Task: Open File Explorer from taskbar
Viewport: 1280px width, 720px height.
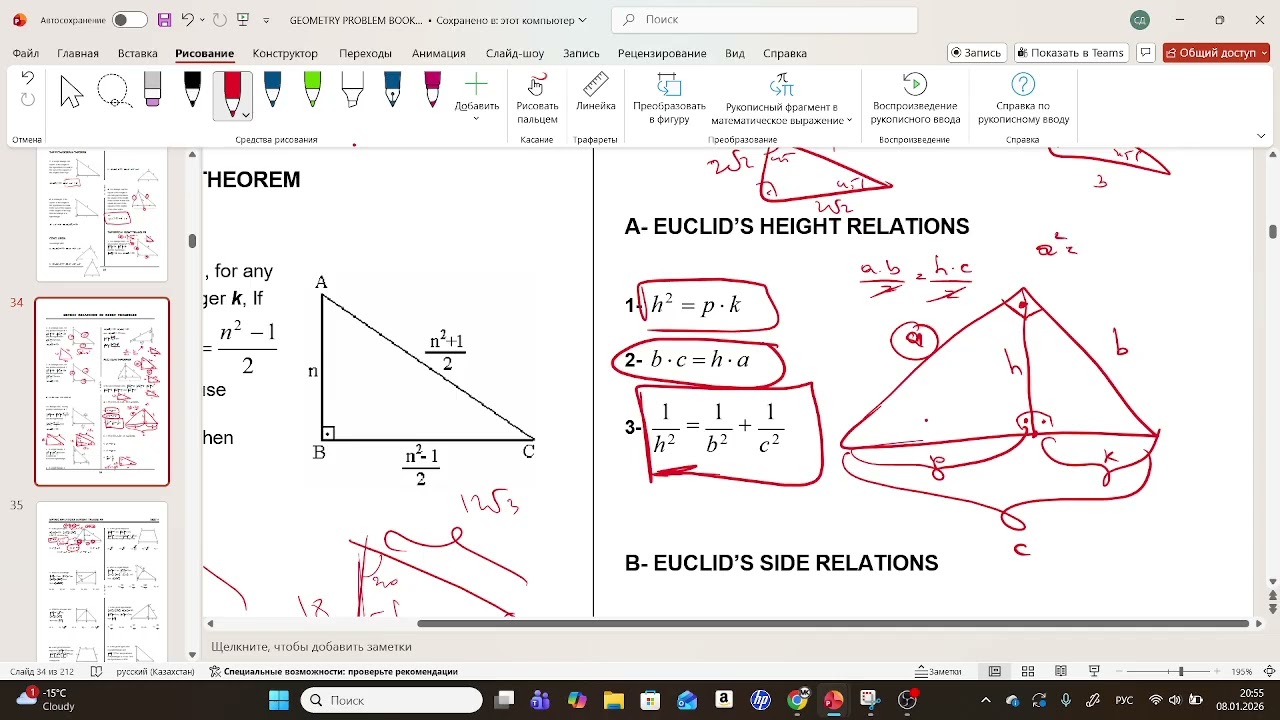Action: coord(613,700)
